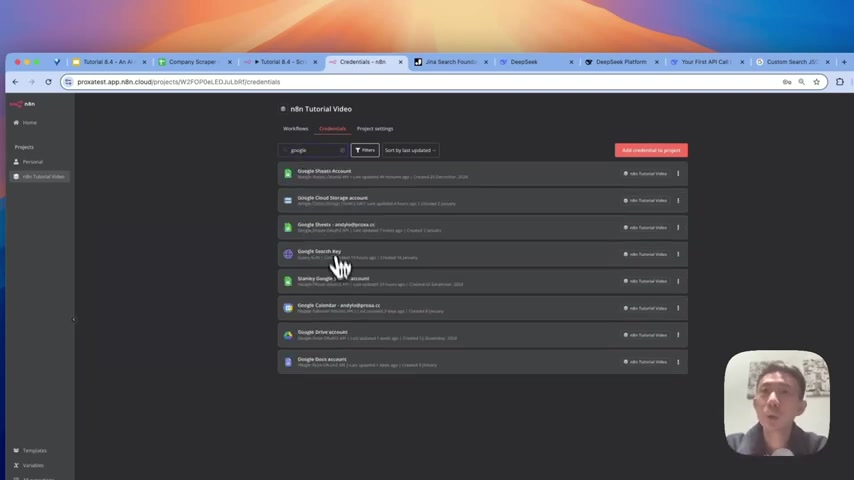Click n8n Tutorial Video badge on Google Sheets Account

pyautogui.click(x=645, y=174)
